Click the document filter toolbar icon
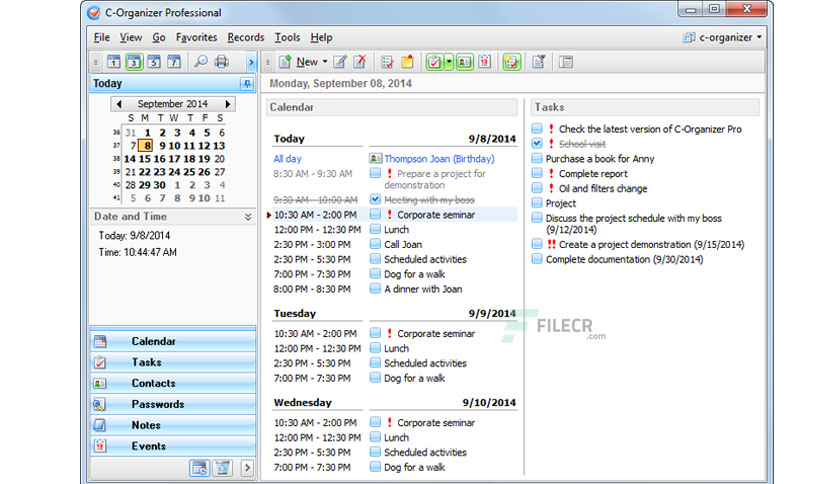 pyautogui.click(x=538, y=62)
